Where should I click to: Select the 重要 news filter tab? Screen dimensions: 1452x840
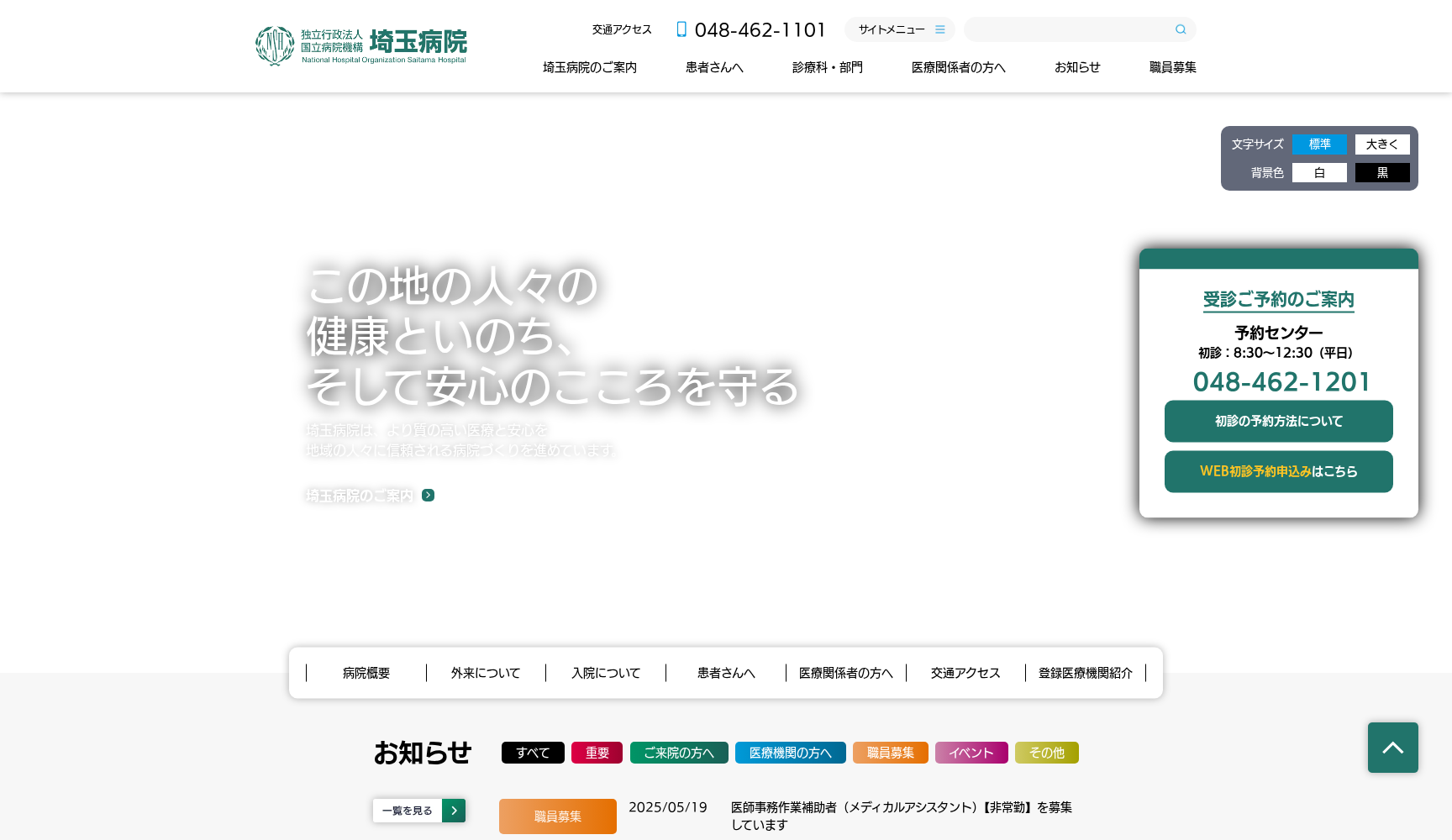pos(597,753)
